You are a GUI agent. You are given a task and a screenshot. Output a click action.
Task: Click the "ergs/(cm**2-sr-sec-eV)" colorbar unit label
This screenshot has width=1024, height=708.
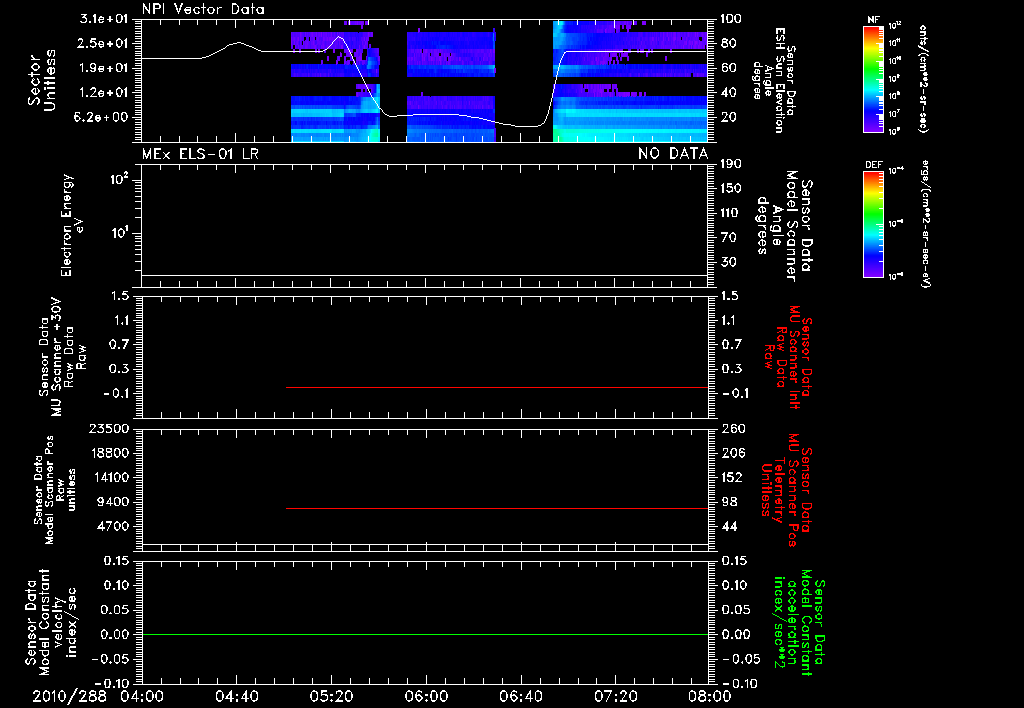[x=925, y=224]
